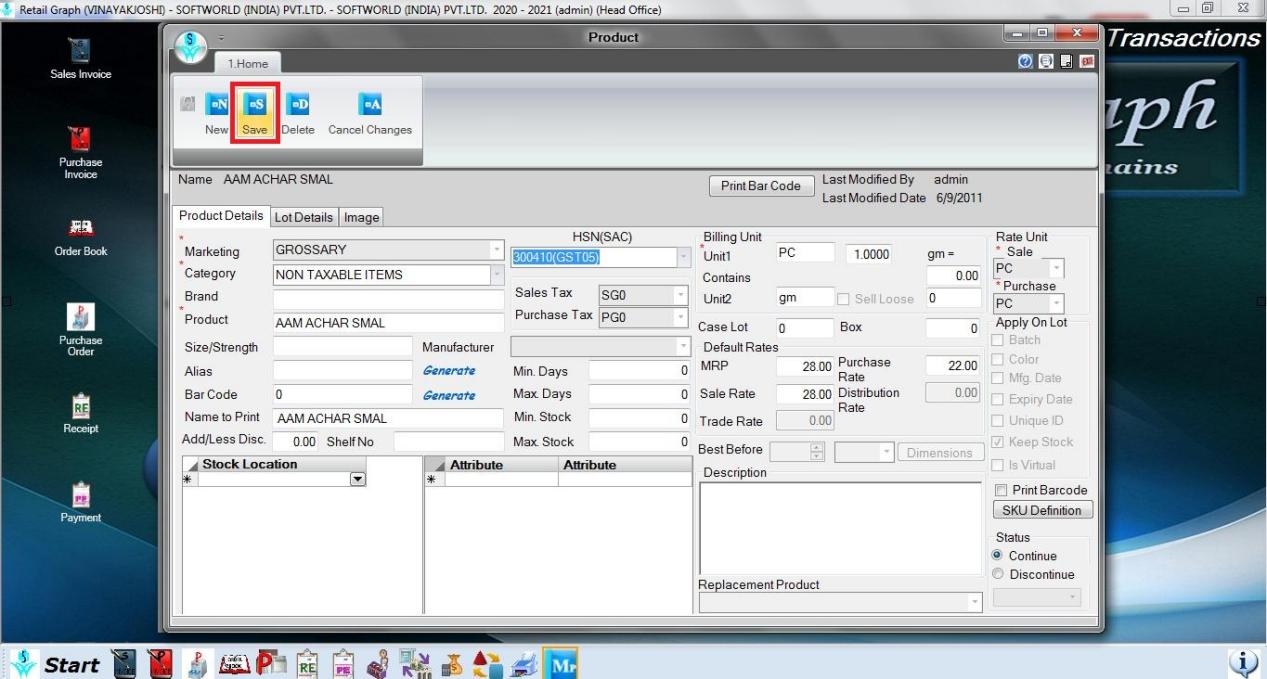Switch to the Lot Details tab
Viewport: 1267px width, 679px height.
click(303, 217)
